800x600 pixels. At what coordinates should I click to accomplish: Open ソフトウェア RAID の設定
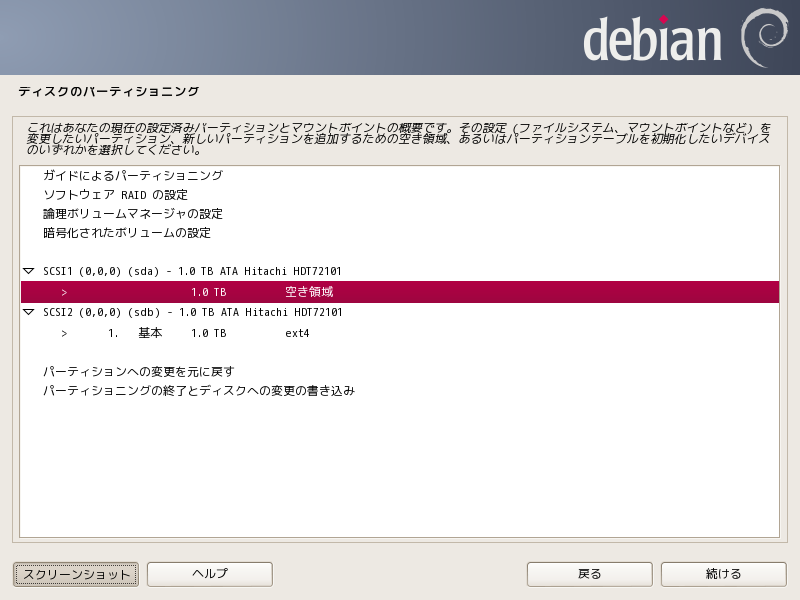pyautogui.click(x=115, y=194)
